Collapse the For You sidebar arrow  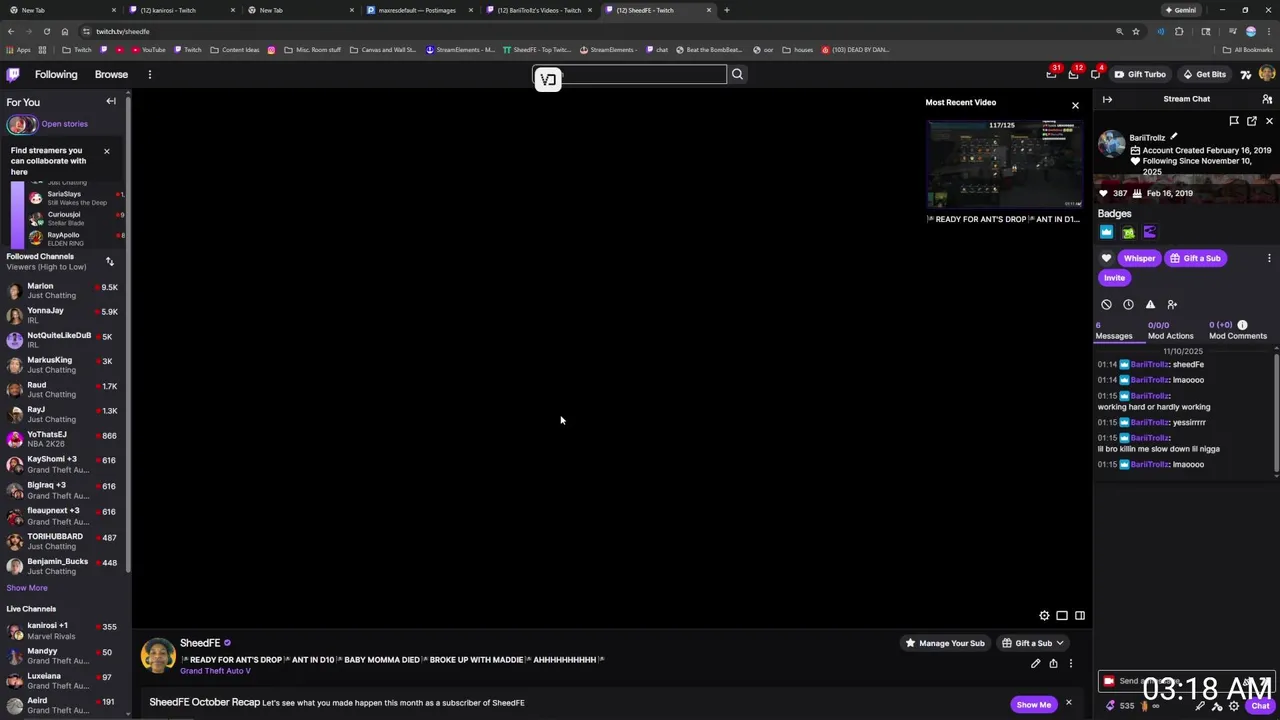click(111, 101)
